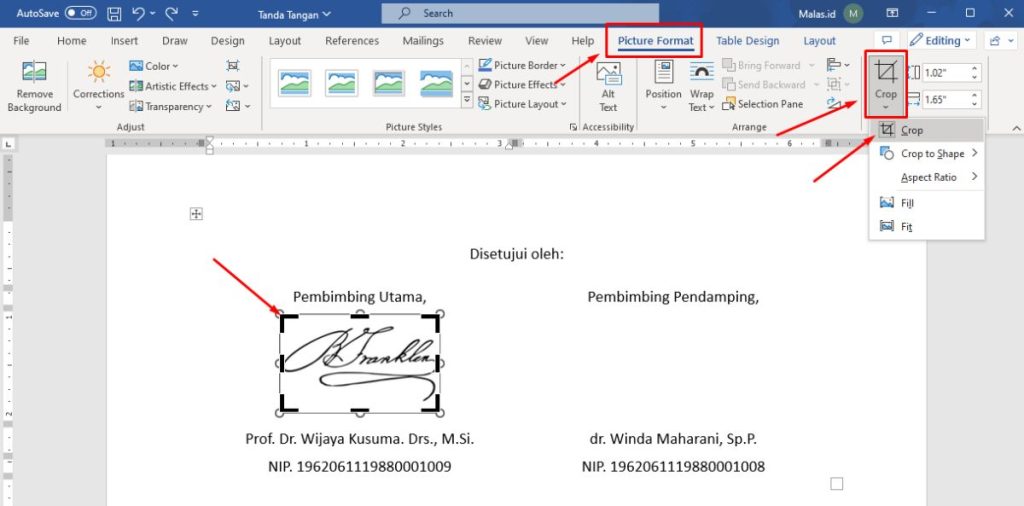Click the tab selector at ruler corner
This screenshot has height=506, width=1024.
pyautogui.click(x=8, y=144)
